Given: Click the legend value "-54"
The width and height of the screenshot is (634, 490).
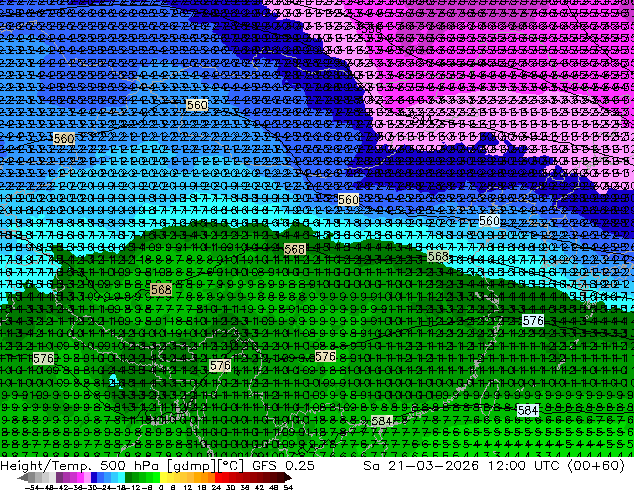Looking at the screenshot, I should pos(32,487).
